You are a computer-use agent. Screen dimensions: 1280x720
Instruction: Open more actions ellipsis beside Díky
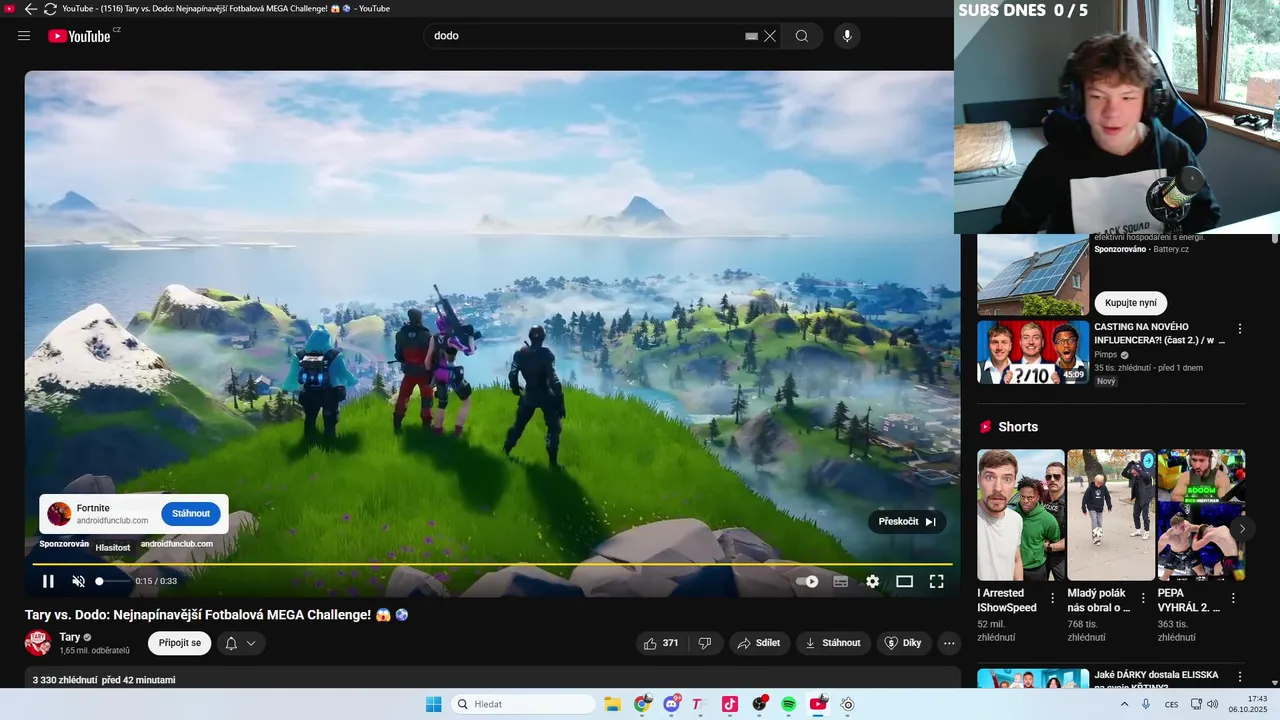tap(950, 643)
